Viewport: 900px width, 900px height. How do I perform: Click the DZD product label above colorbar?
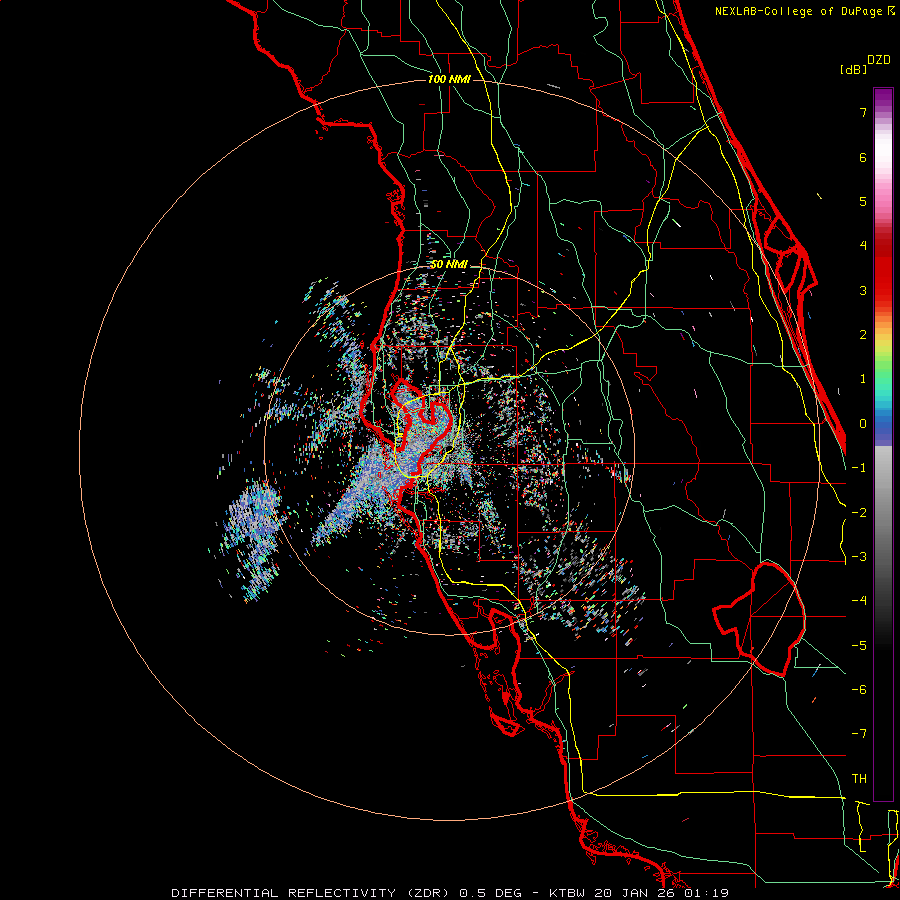tap(879, 60)
